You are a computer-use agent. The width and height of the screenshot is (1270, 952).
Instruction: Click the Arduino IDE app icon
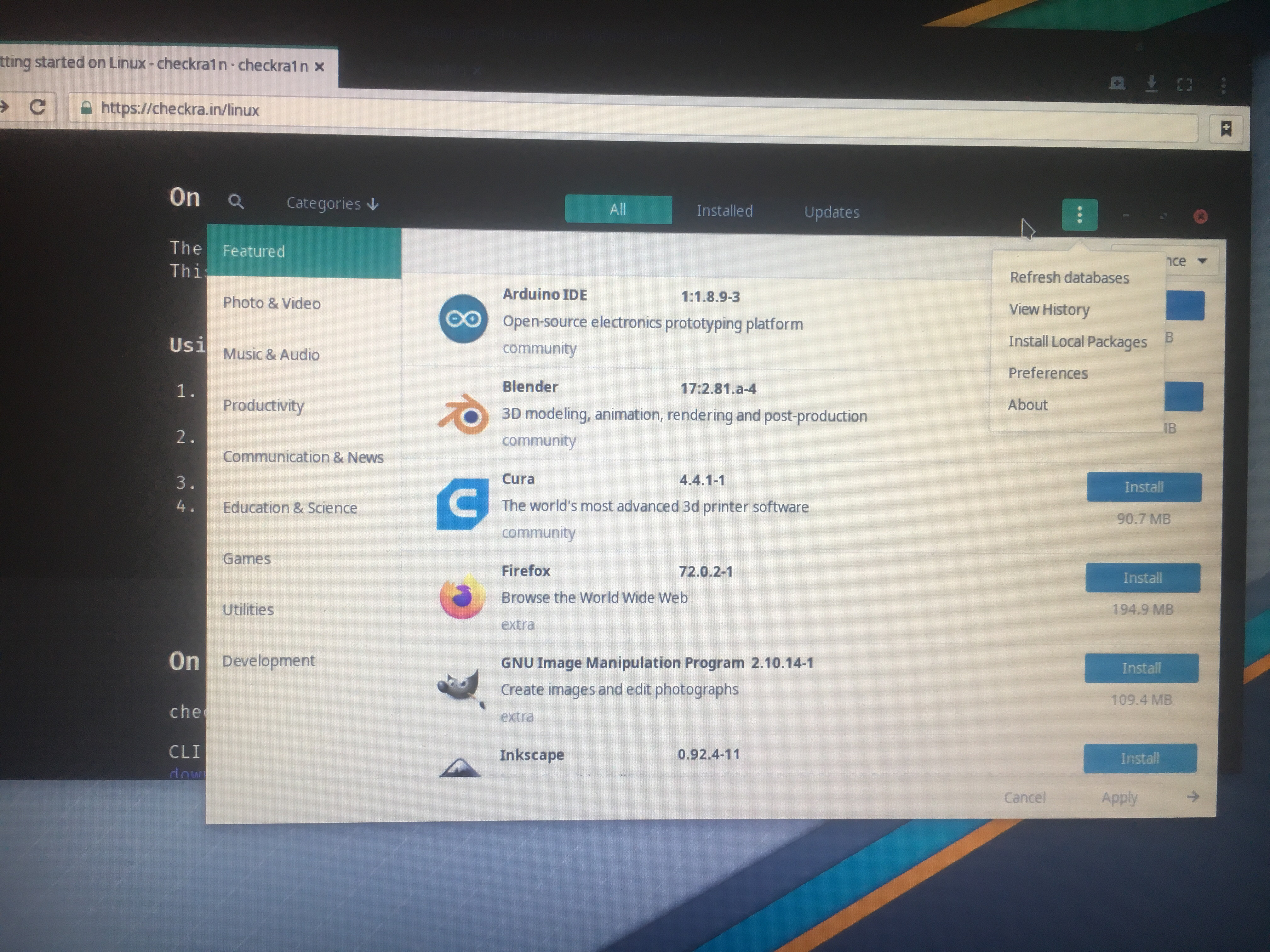(463, 319)
